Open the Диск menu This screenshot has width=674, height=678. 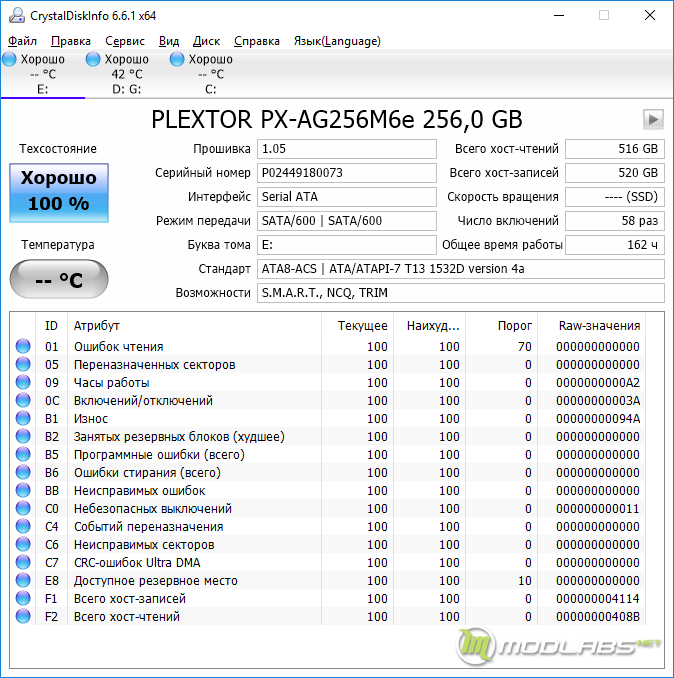click(206, 41)
